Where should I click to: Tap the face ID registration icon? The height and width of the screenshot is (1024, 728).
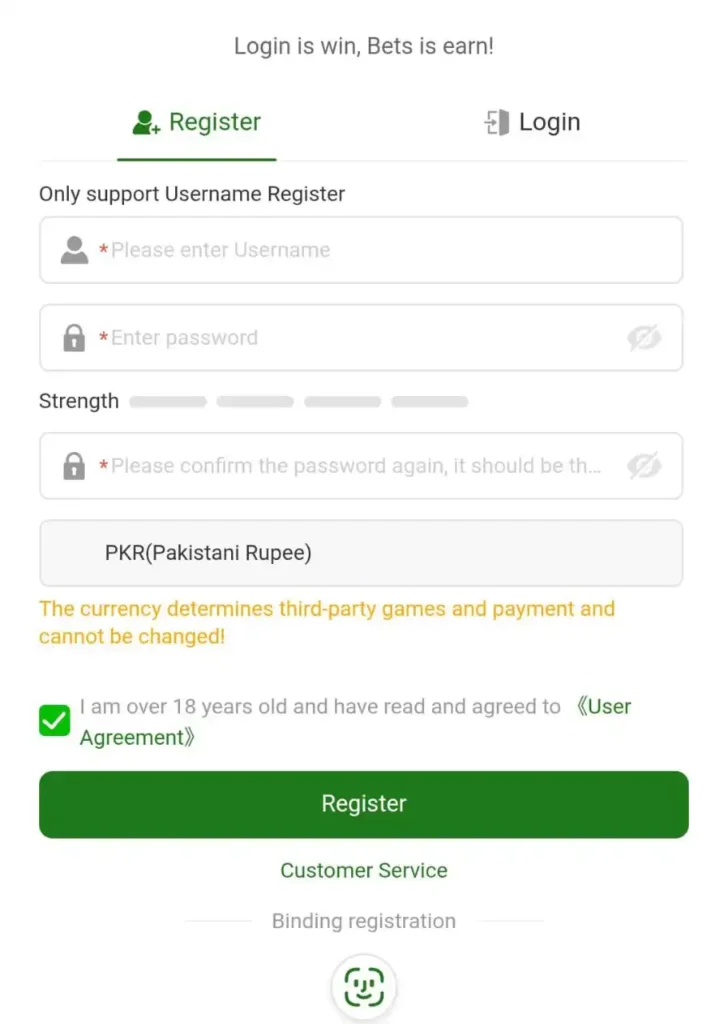click(364, 987)
